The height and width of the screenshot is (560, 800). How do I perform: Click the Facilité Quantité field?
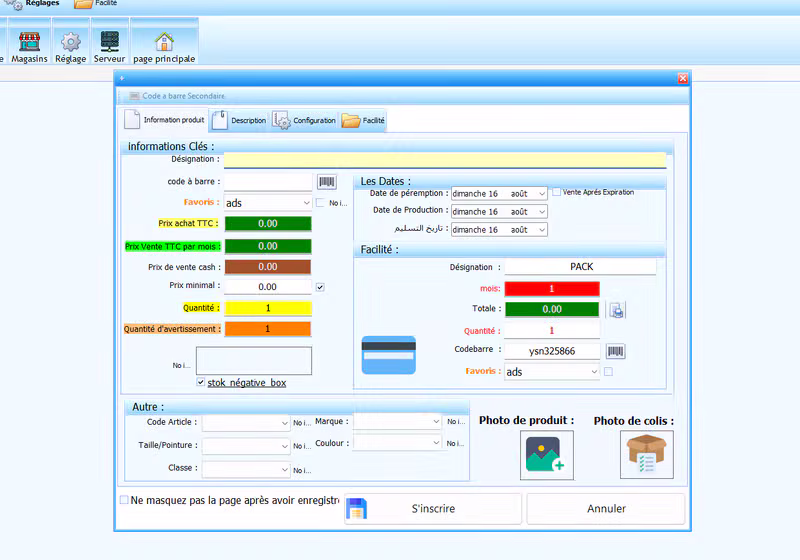pyautogui.click(x=552, y=330)
